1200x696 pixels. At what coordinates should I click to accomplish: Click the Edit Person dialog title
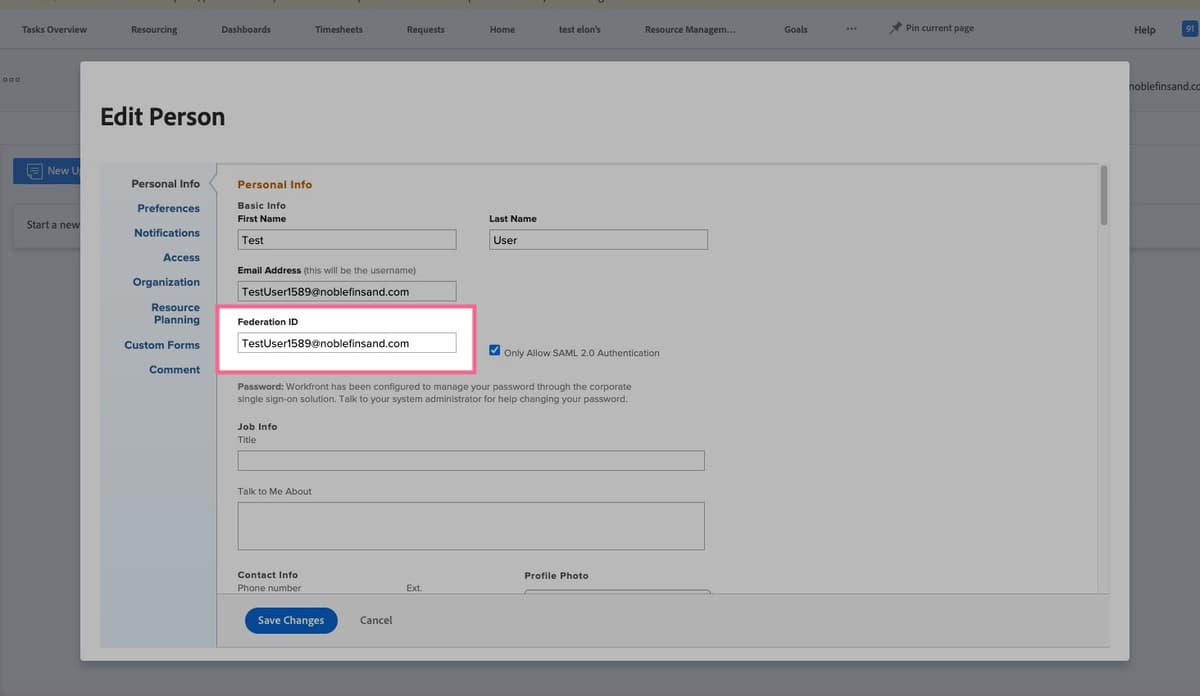tap(162, 117)
